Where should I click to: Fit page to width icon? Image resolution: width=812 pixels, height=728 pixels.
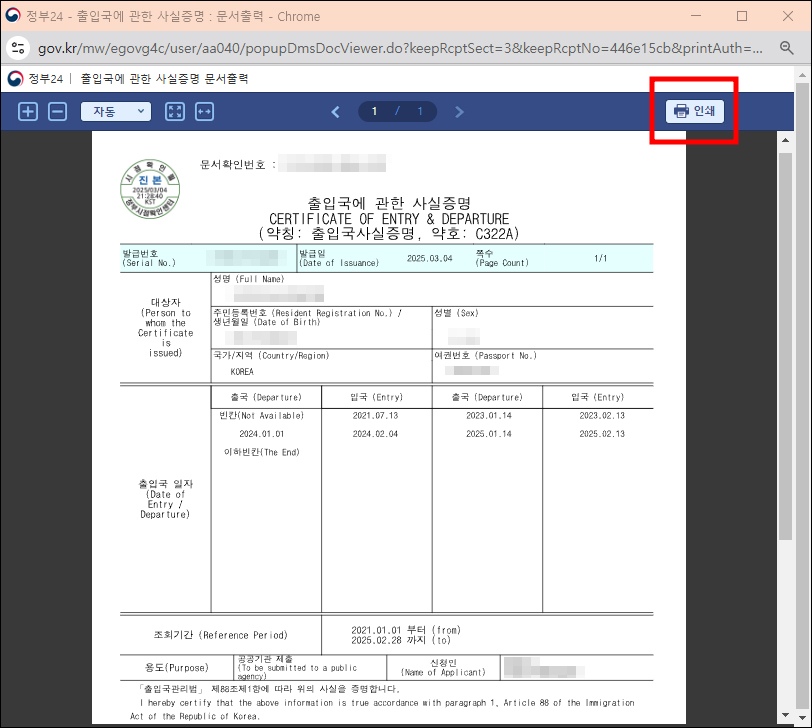click(205, 111)
